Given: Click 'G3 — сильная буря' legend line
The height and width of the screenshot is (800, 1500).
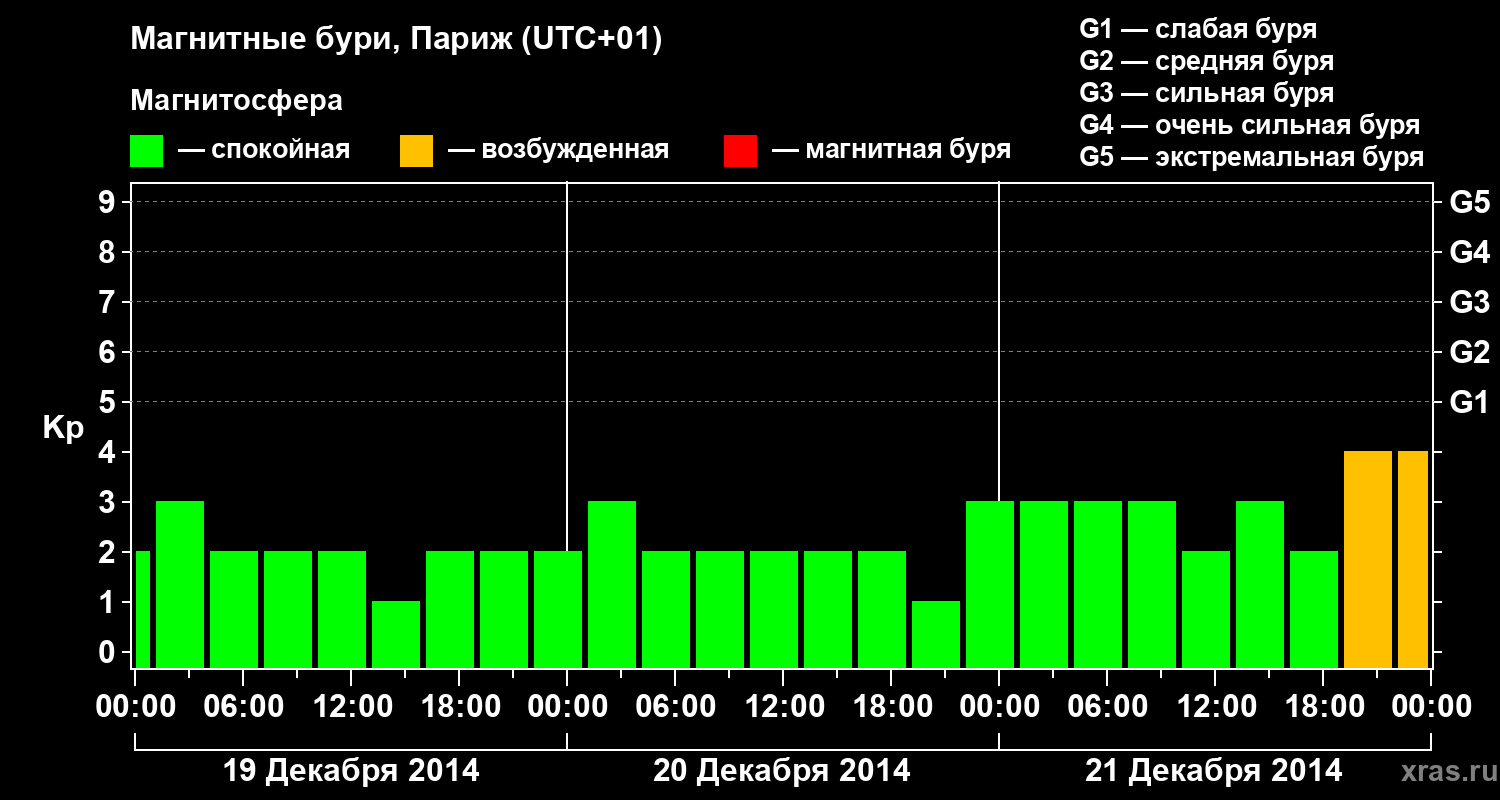Looking at the screenshot, I should pyautogui.click(x=1207, y=93).
